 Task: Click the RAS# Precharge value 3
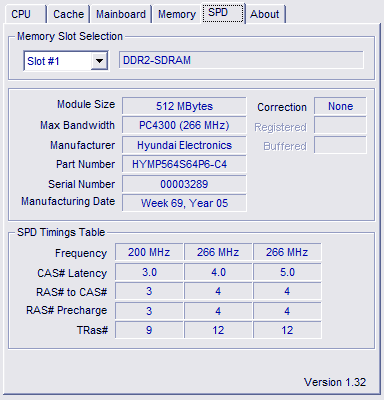pyautogui.click(x=149, y=311)
